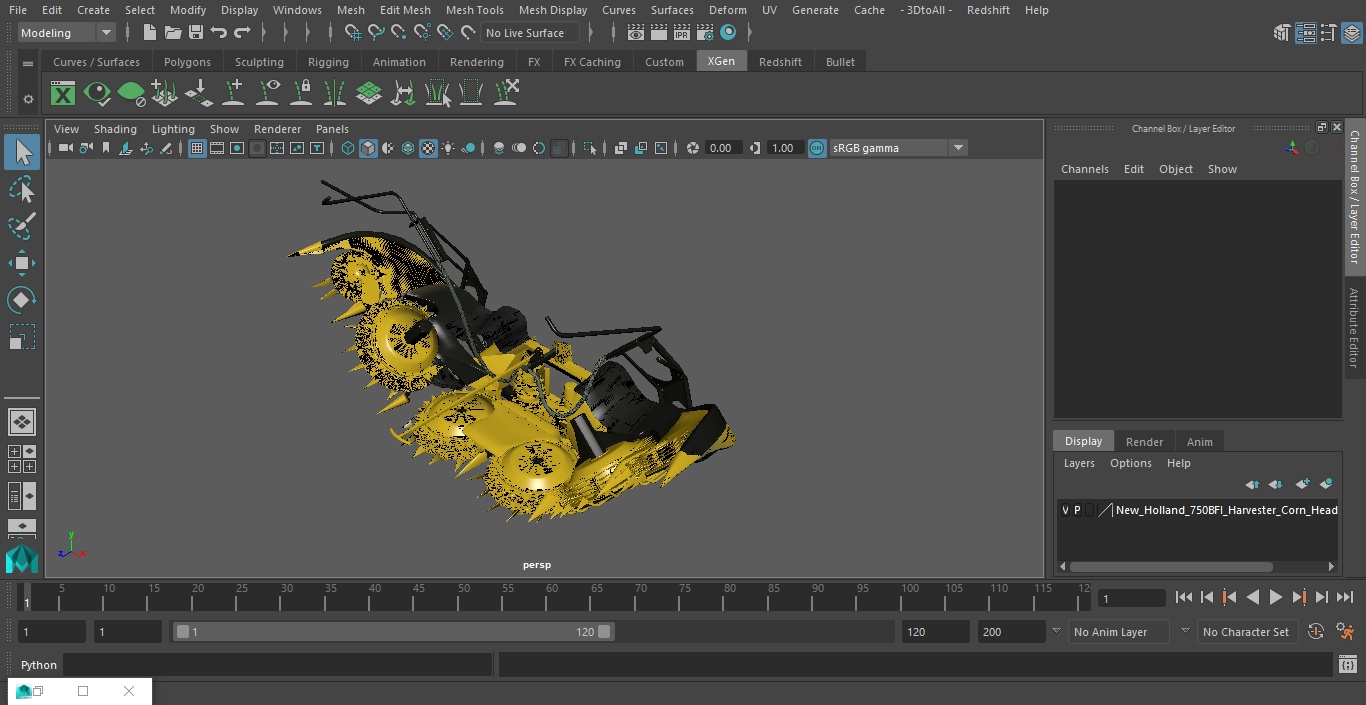Click the layer list horizontal scrollbar
The height and width of the screenshot is (705, 1366).
coord(1170,566)
